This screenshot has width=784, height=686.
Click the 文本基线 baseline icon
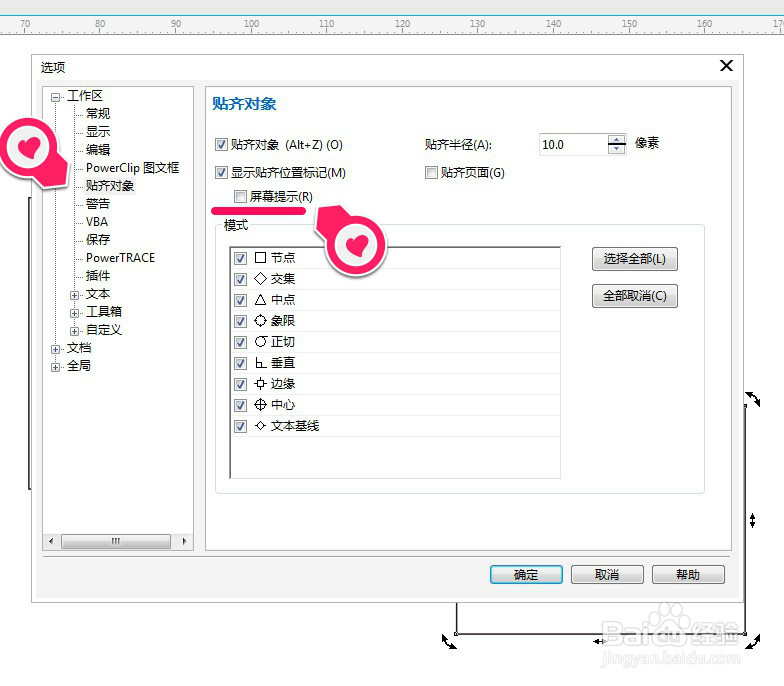tap(260, 426)
